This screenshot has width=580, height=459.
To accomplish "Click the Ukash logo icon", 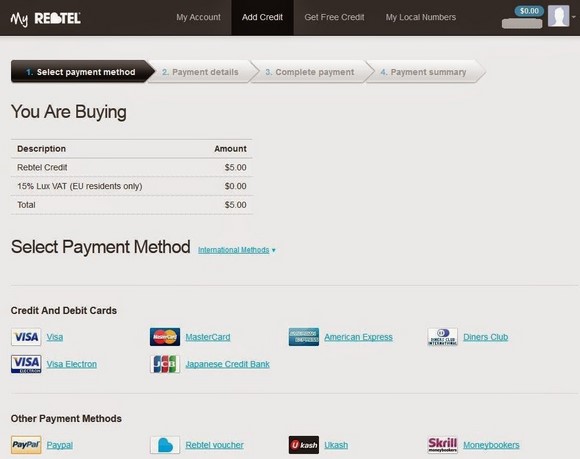I will tap(304, 445).
